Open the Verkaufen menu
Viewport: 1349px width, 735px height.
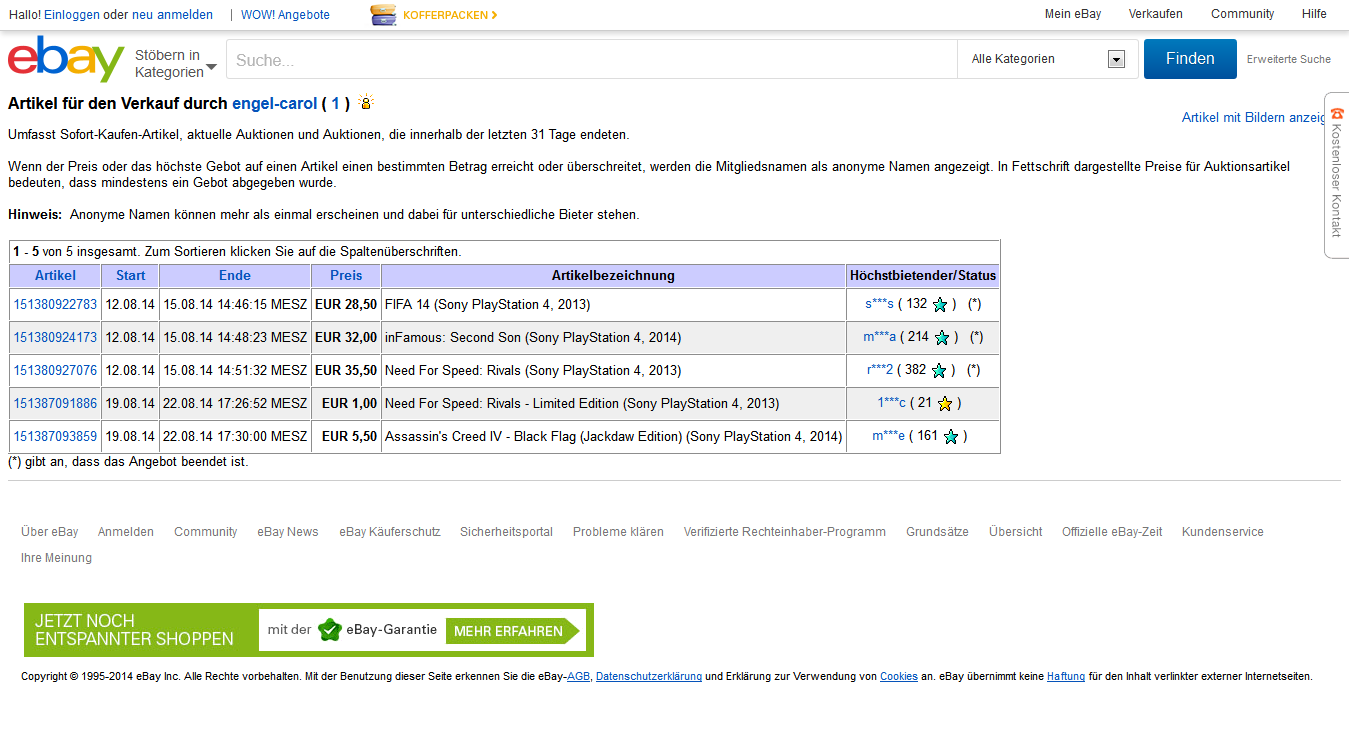point(1155,14)
